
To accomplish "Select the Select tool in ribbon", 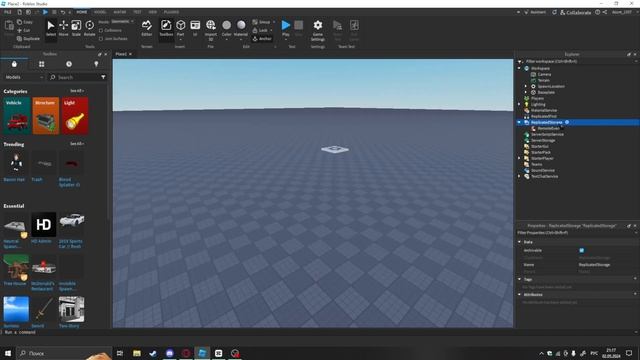I will (51, 28).
